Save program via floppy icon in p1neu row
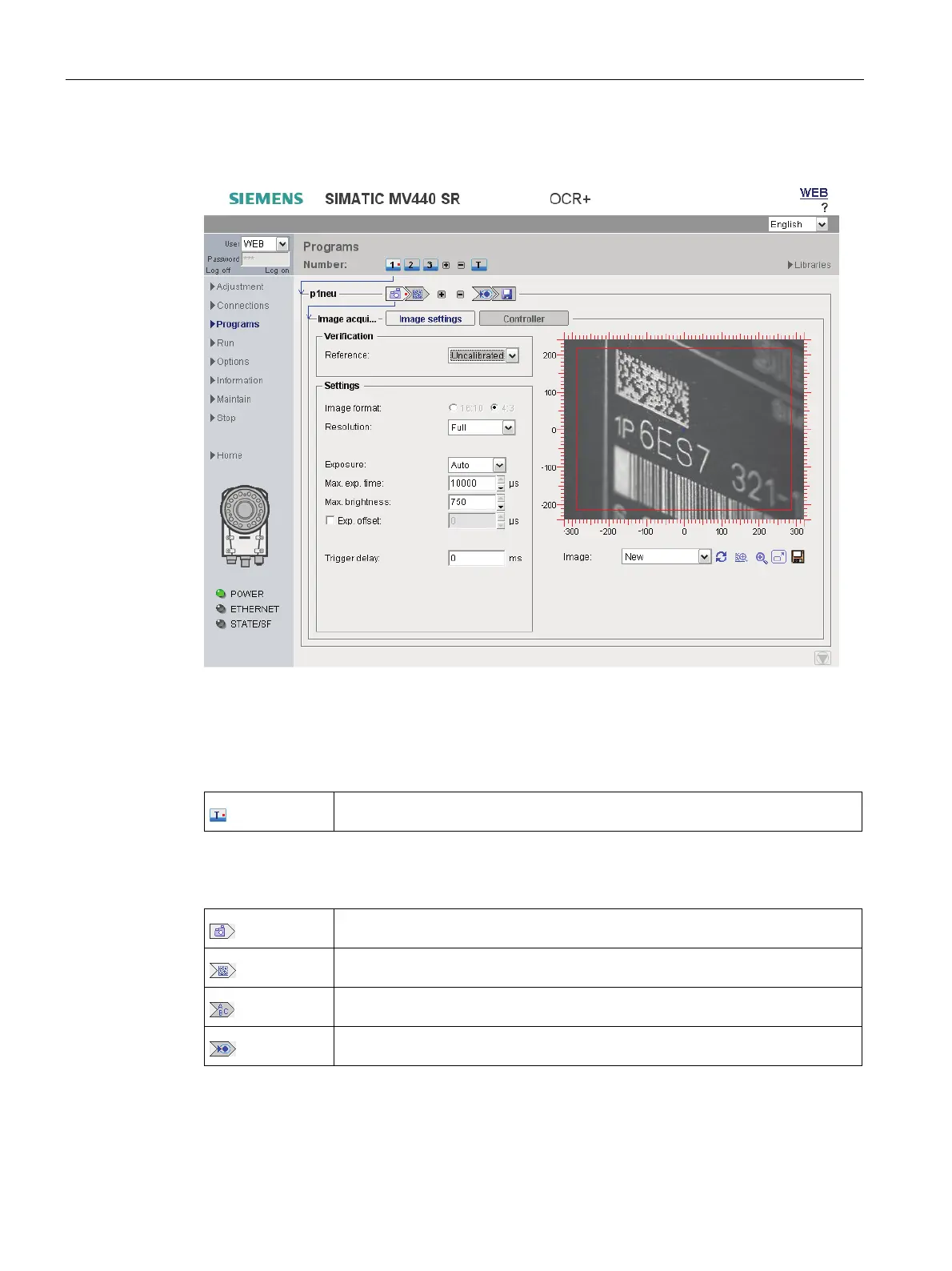The image size is (952, 1271). 507,294
